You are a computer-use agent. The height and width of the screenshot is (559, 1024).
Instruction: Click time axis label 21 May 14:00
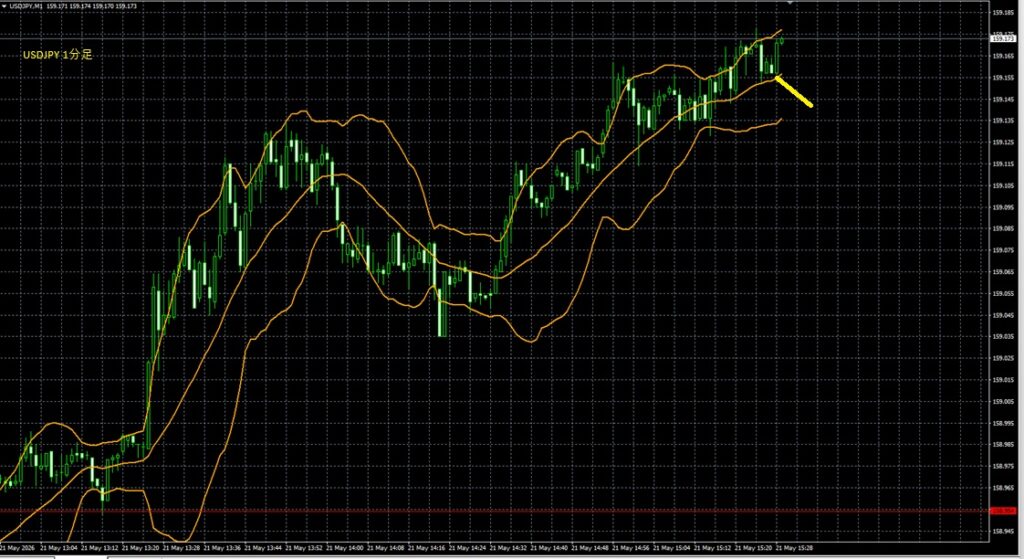click(345, 548)
